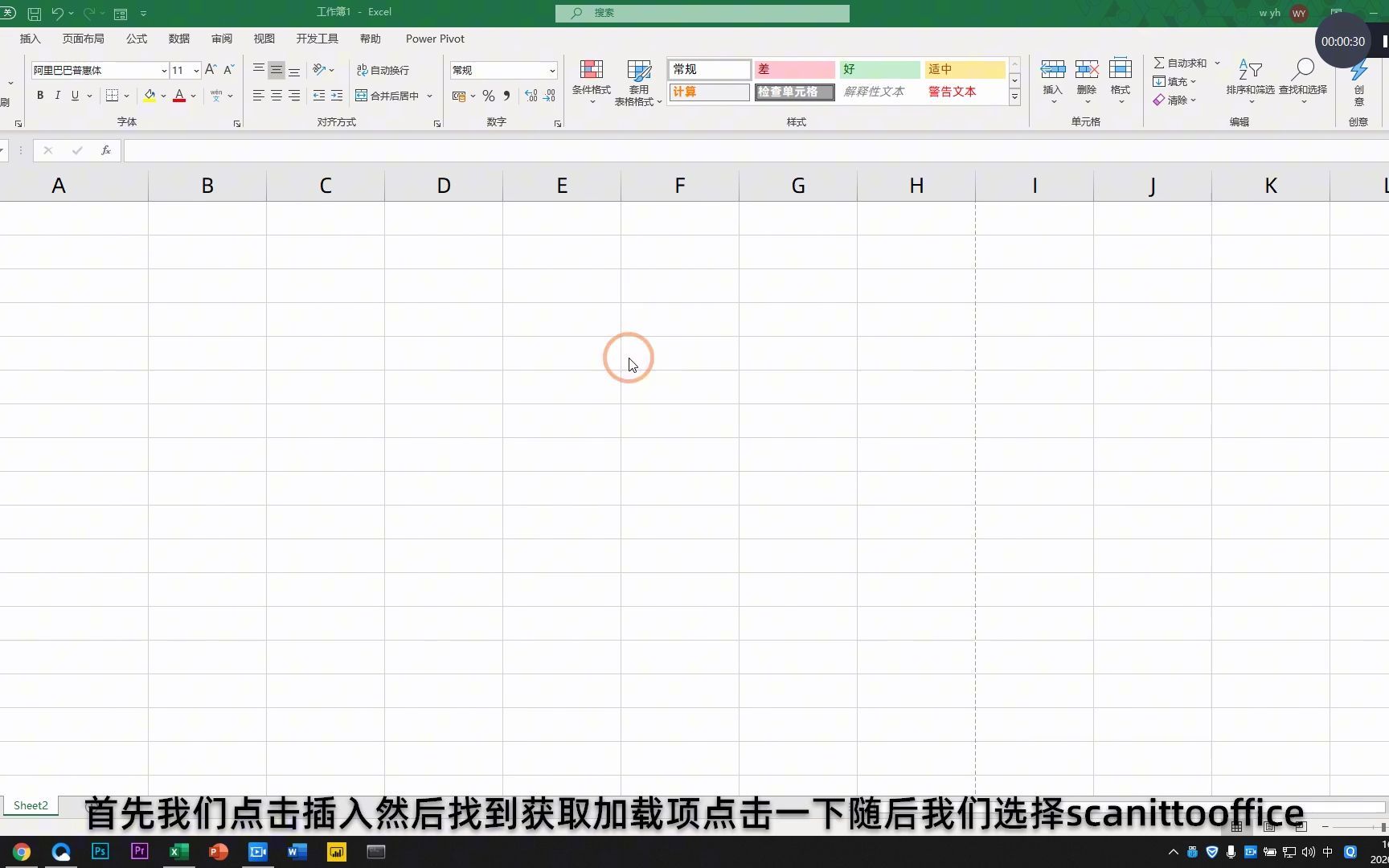
Task: Click the Sheet2 worksheet tab
Action: pyautogui.click(x=30, y=805)
